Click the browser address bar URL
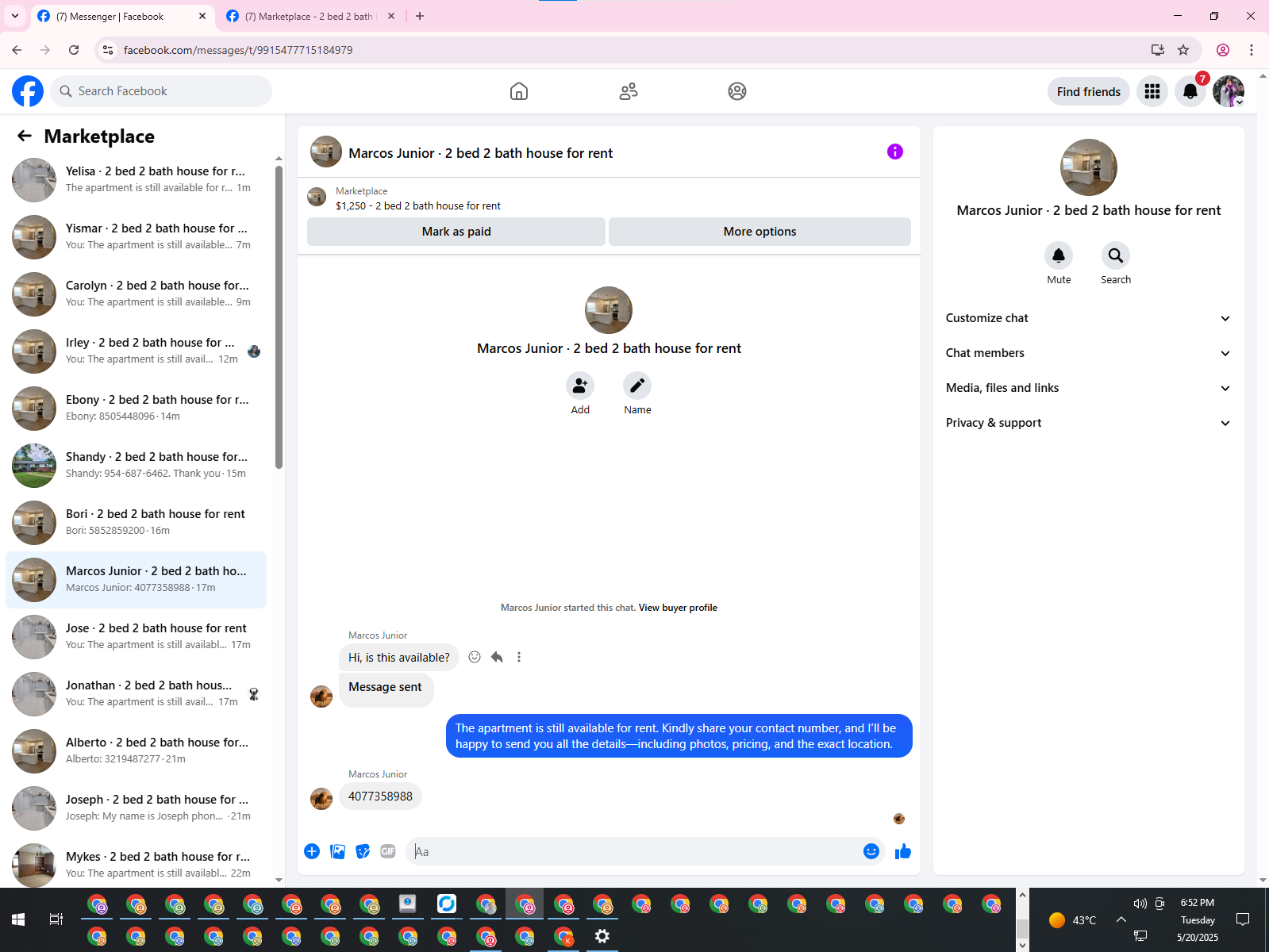The image size is (1269, 952). coord(238,50)
